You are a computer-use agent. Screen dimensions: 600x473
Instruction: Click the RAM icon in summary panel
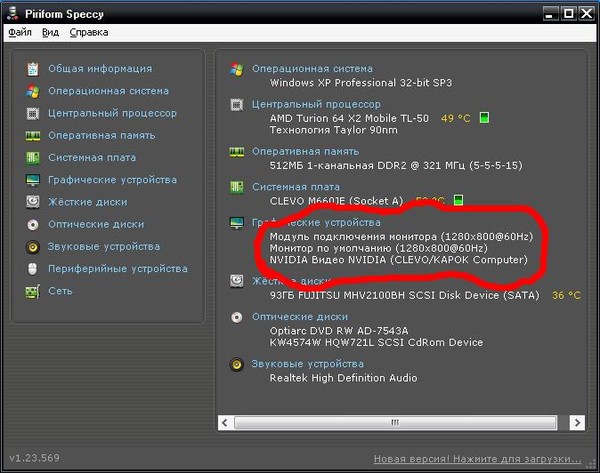pyautogui.click(x=236, y=152)
